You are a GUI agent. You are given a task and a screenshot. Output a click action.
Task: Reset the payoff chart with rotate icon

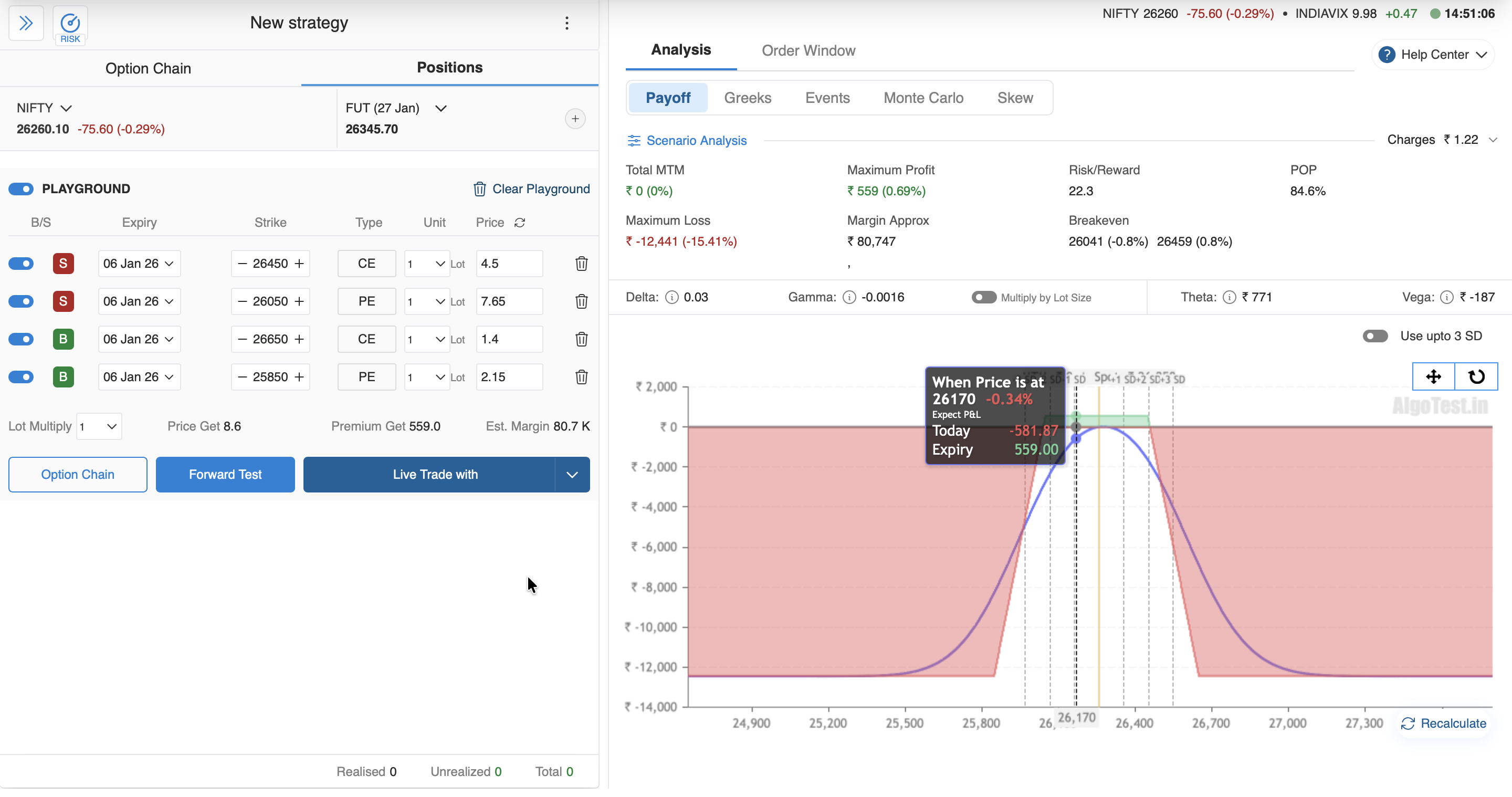(1476, 377)
